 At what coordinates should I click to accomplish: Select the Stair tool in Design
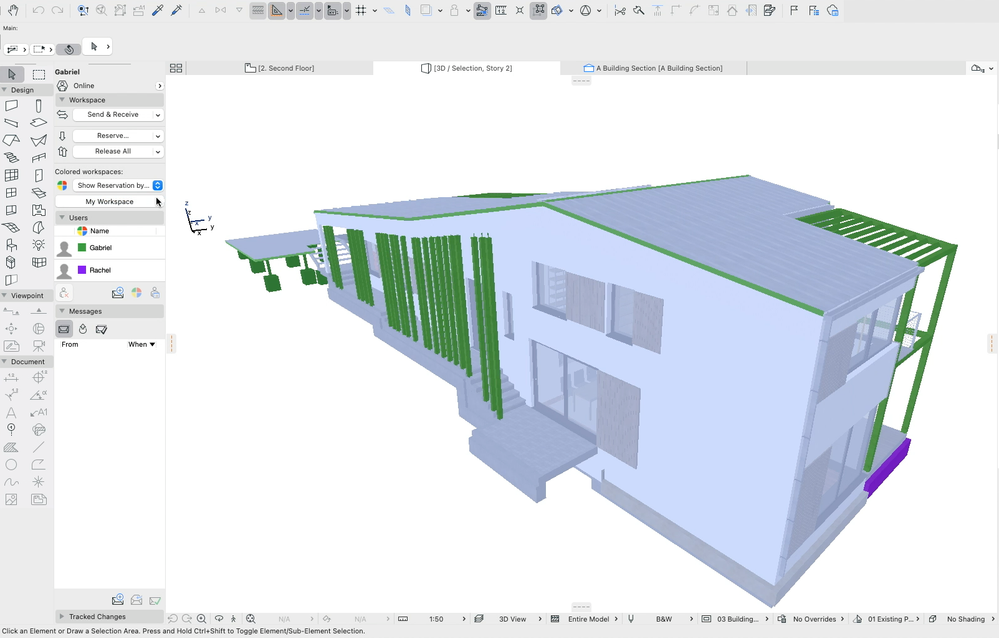(x=11, y=157)
